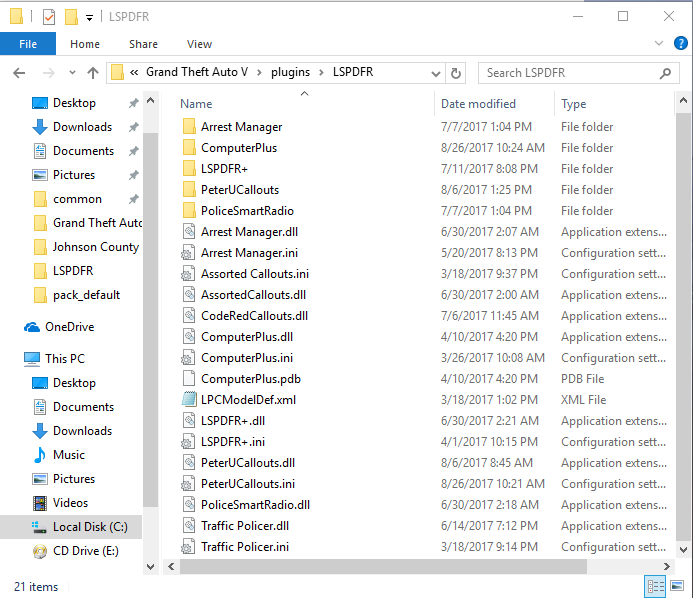Screen dimensions: 693x598
Task: Select the PeterUCallouts folder
Action: tap(240, 190)
